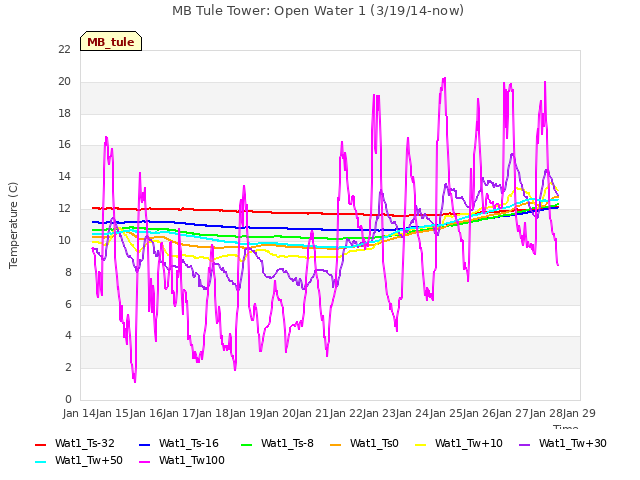This screenshot has width=640, height=480.
Task: Click the blue Wat1_Ts-16 legend swatch
Action: coord(145,444)
